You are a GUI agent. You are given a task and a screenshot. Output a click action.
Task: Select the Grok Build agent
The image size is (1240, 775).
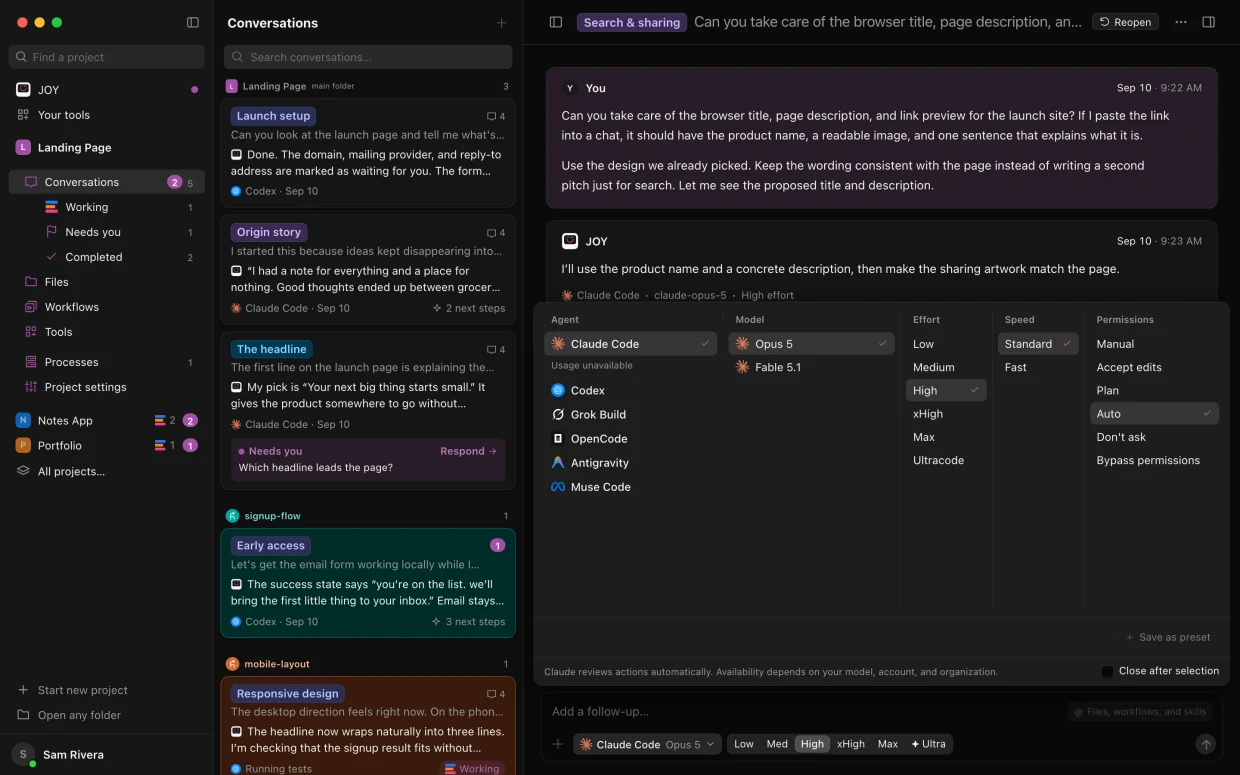coord(630,414)
